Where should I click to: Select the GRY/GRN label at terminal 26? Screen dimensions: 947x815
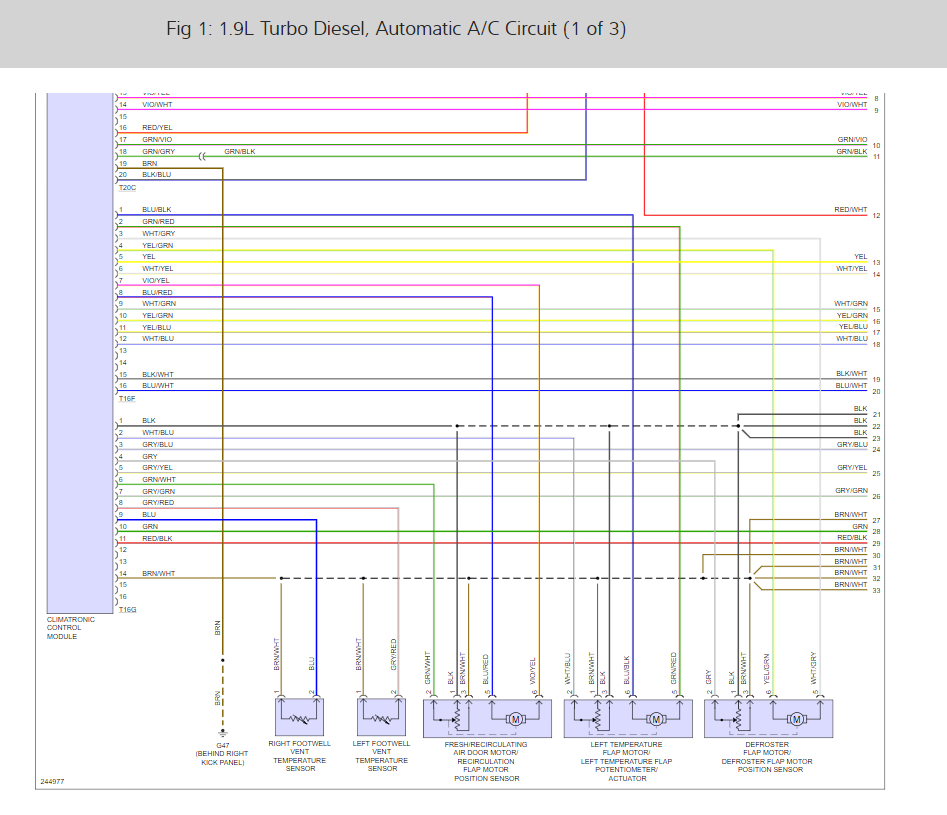(851, 491)
